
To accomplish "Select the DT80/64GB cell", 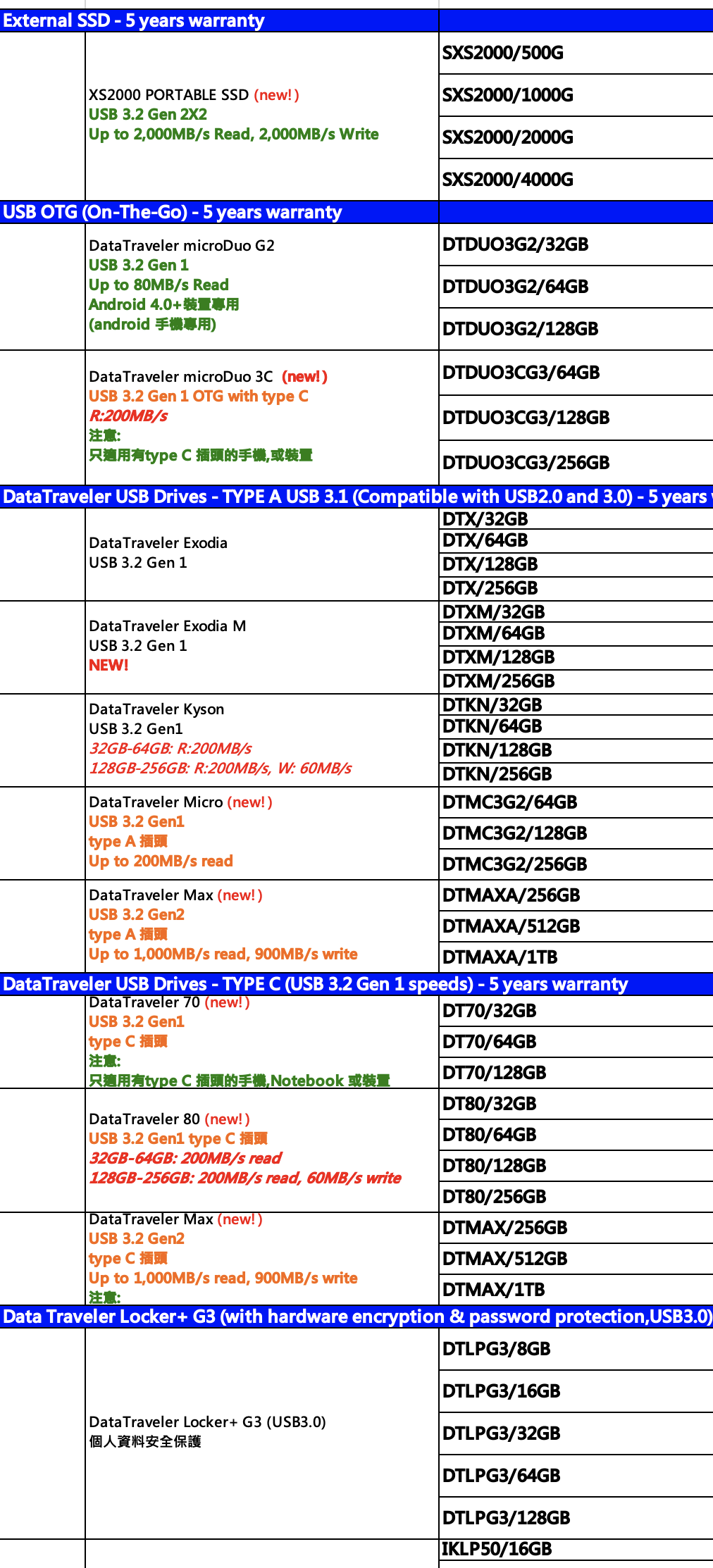I will tap(576, 1135).
